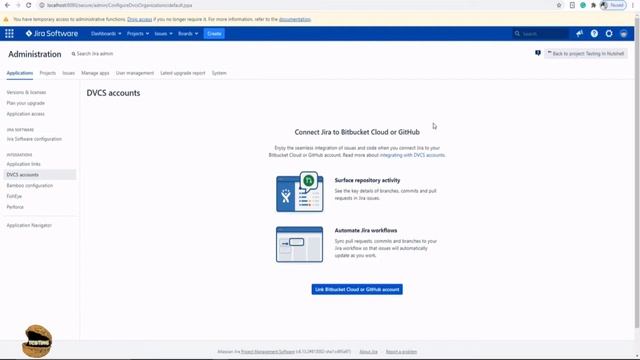This screenshot has width=640, height=360.
Task: Expand the Projects dropdown menu
Action: (138, 33)
